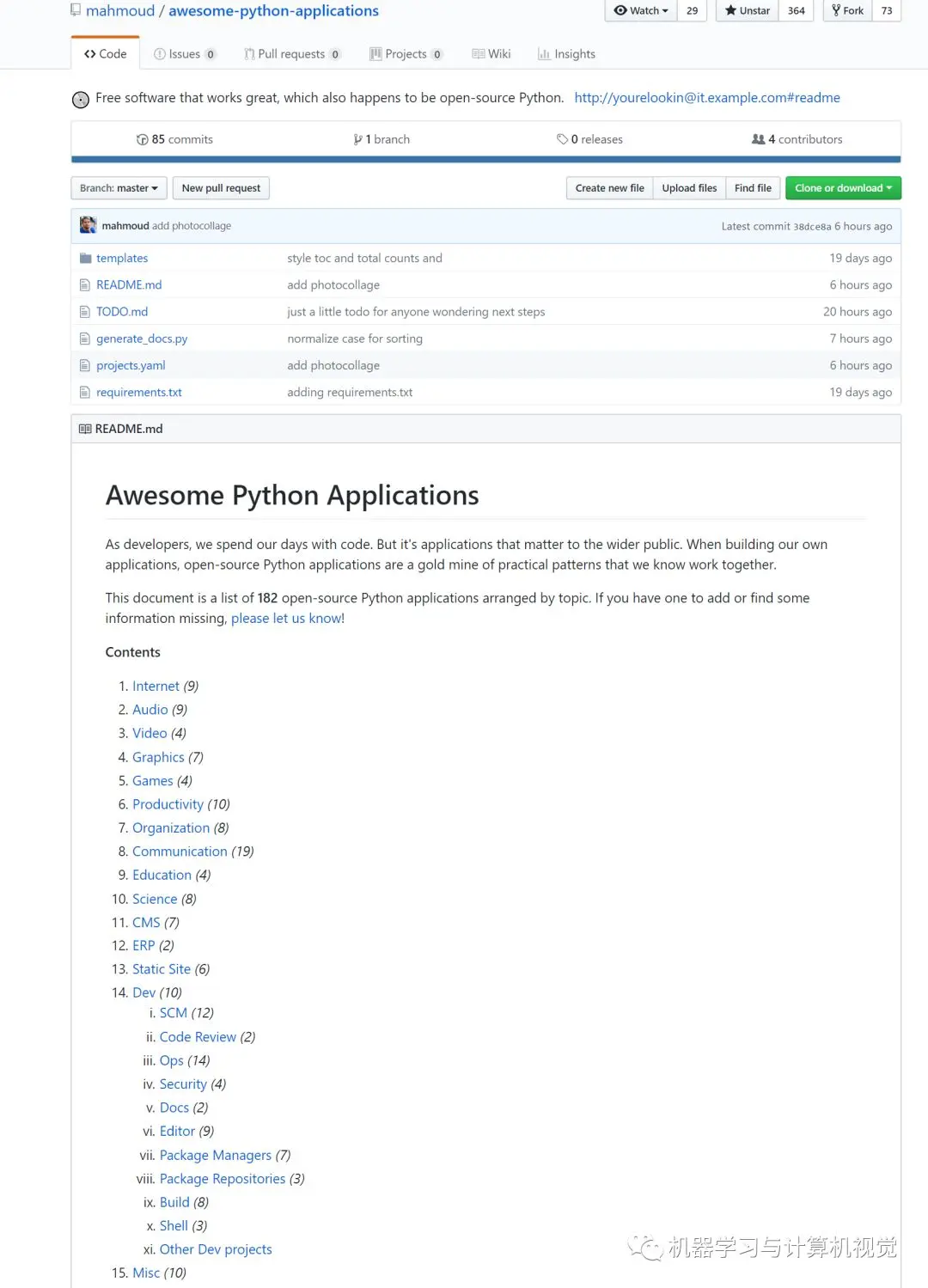View stargazers count 364
928x1288 pixels.
click(x=797, y=10)
